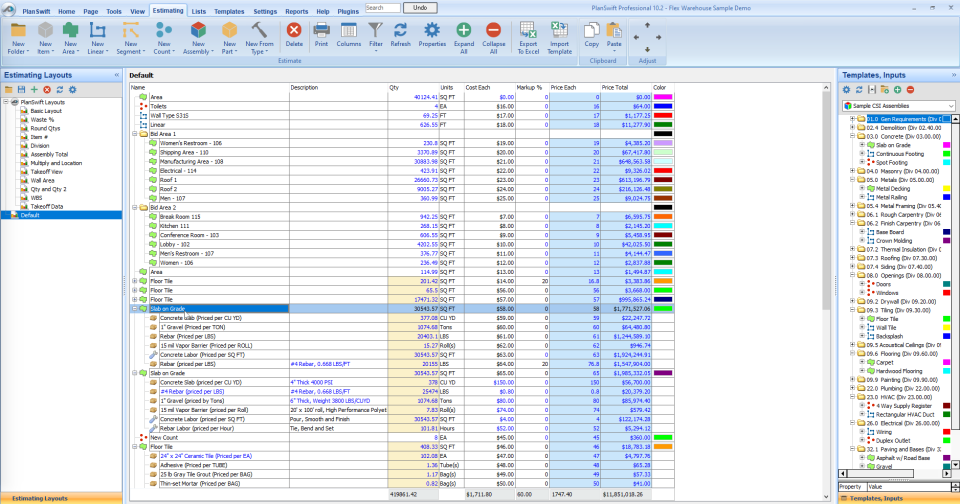Click red delete icon in Estimating Layouts toolbar
Screen dimensions: 960x504
[x=47, y=89]
